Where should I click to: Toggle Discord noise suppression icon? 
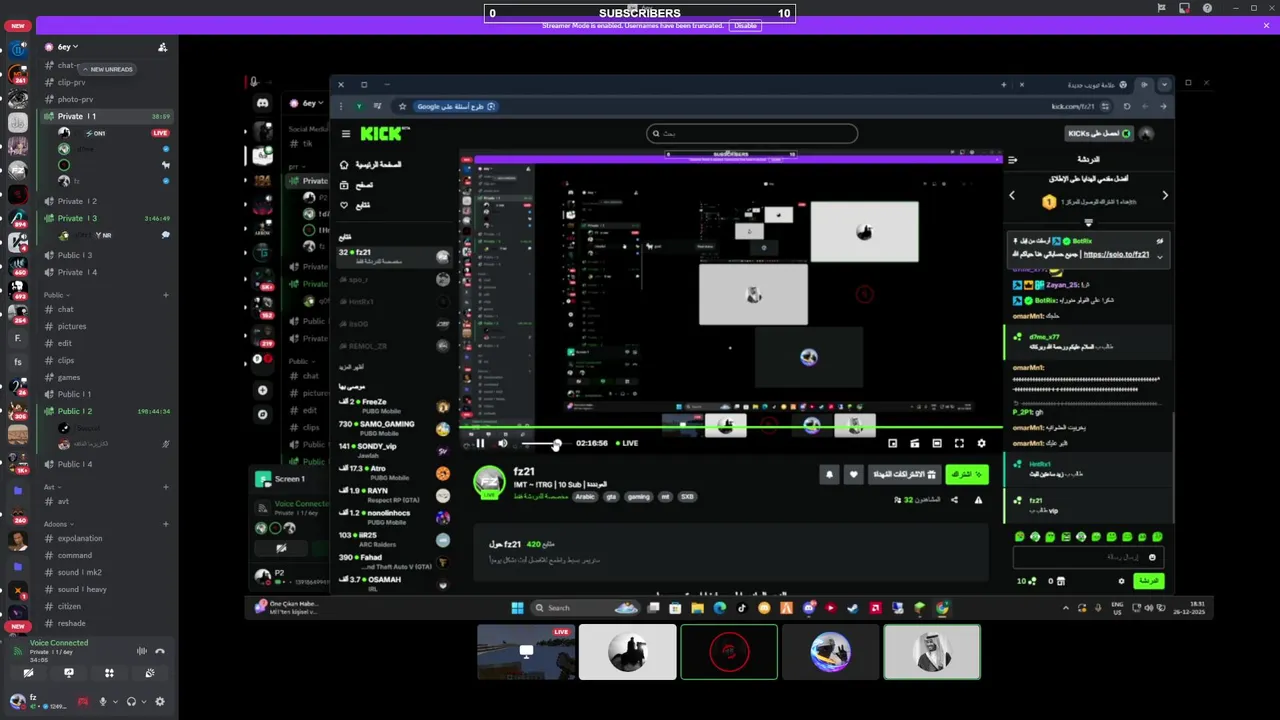point(141,651)
